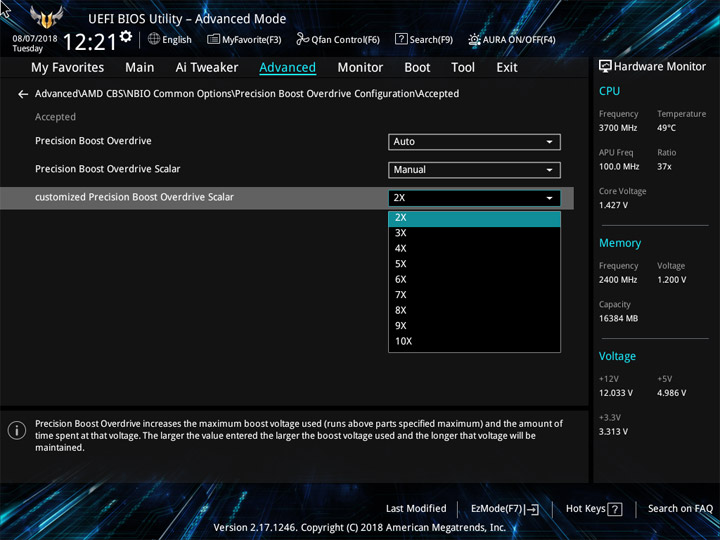Screen dimensions: 720x540
Task: Select 3X in the scalar list
Action: coord(474,233)
